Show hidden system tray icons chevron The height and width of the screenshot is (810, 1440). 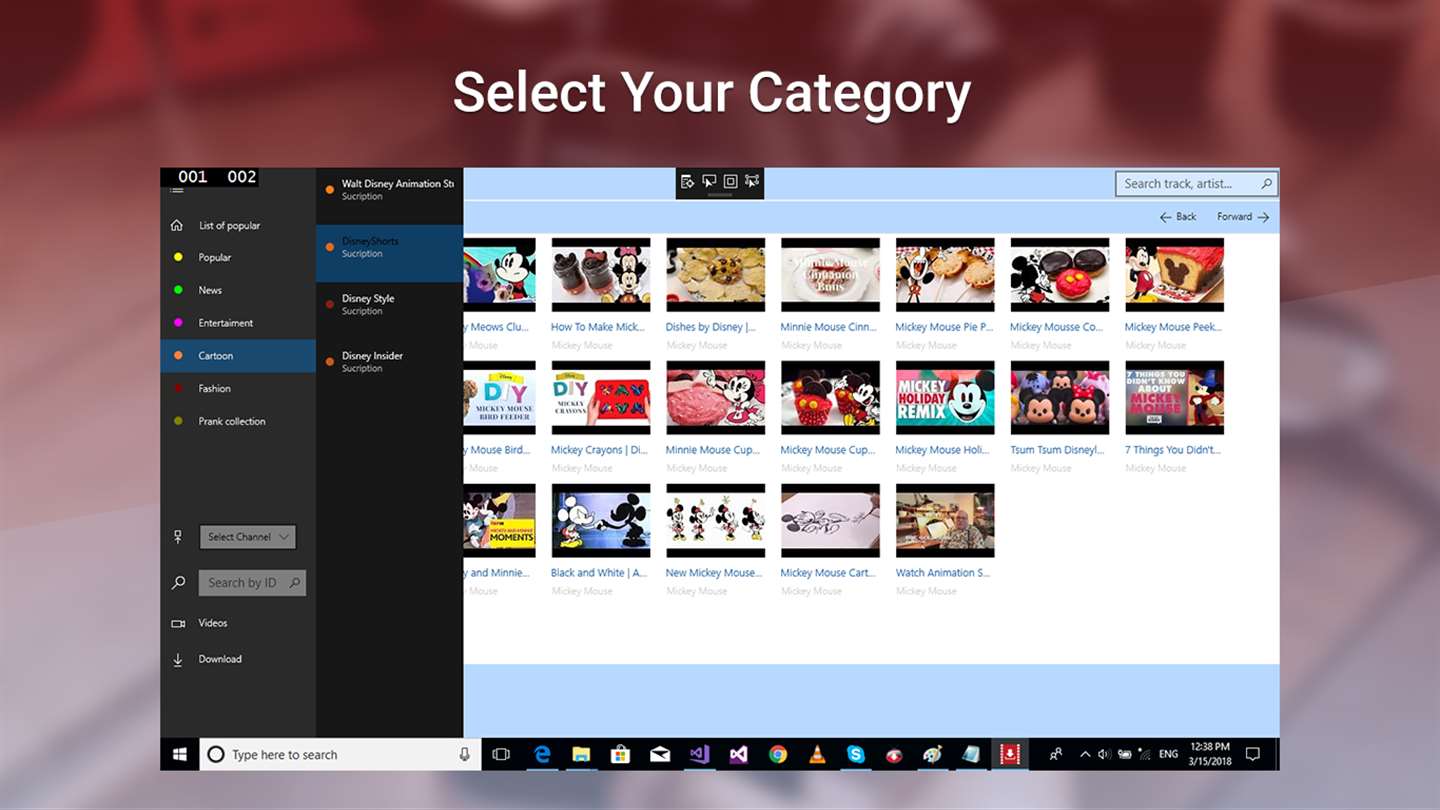(1085, 755)
